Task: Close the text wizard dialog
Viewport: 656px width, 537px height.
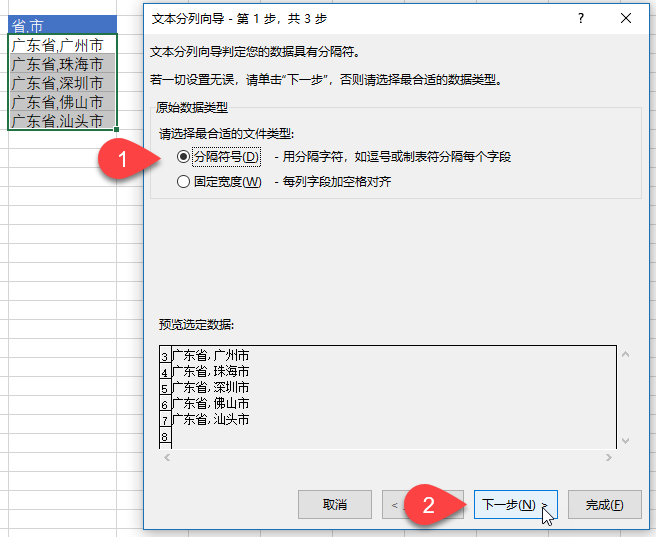Action: pyautogui.click(x=626, y=18)
